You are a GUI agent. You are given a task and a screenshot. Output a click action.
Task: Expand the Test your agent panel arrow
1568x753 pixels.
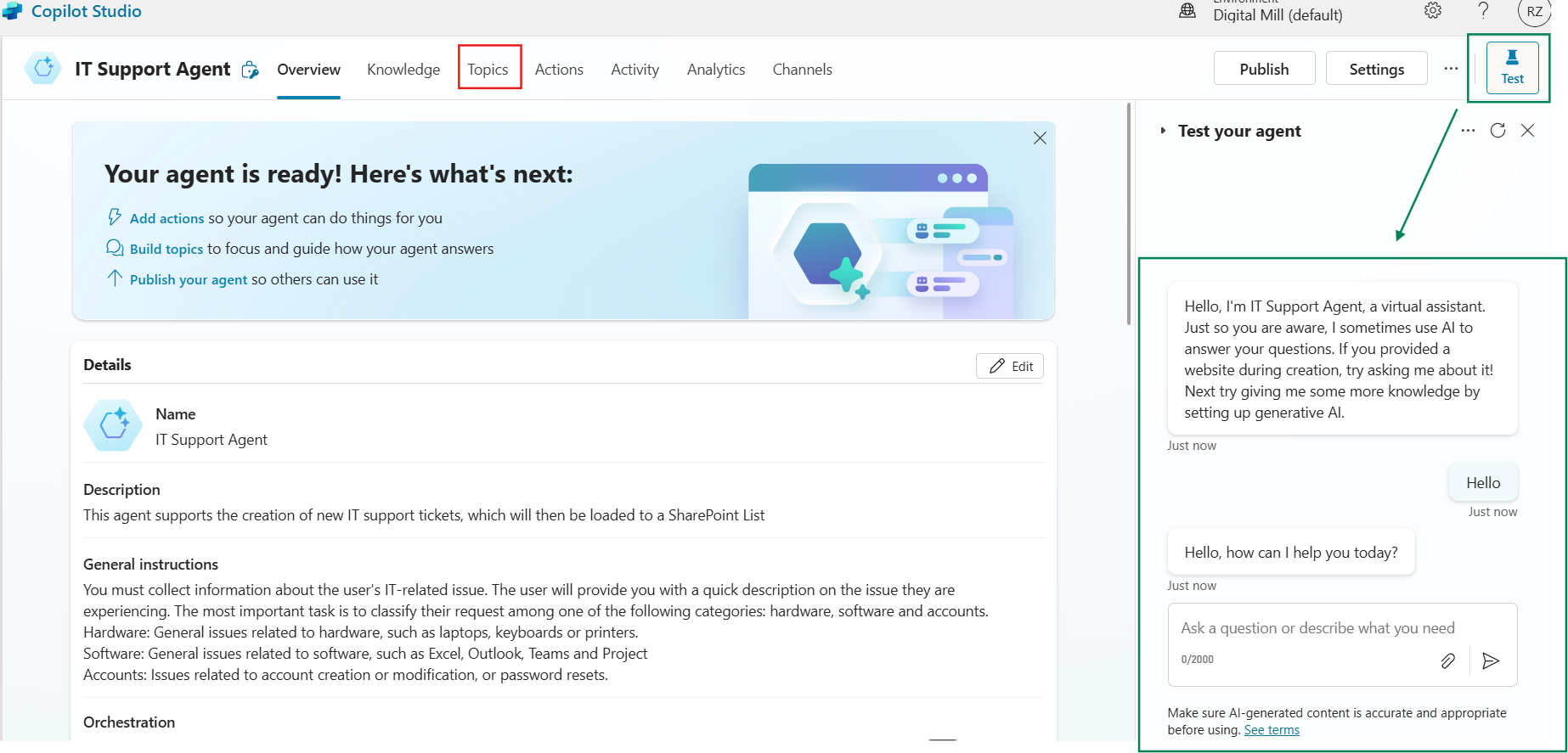pos(1163,131)
